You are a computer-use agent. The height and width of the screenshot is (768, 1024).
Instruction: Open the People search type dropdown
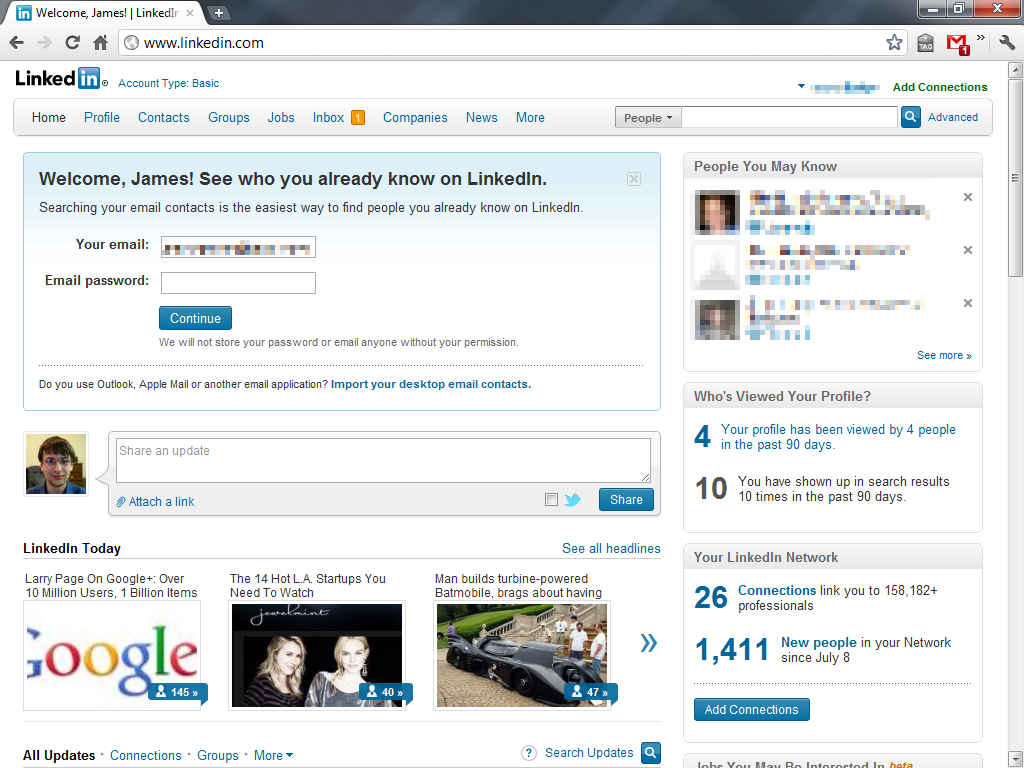(648, 118)
